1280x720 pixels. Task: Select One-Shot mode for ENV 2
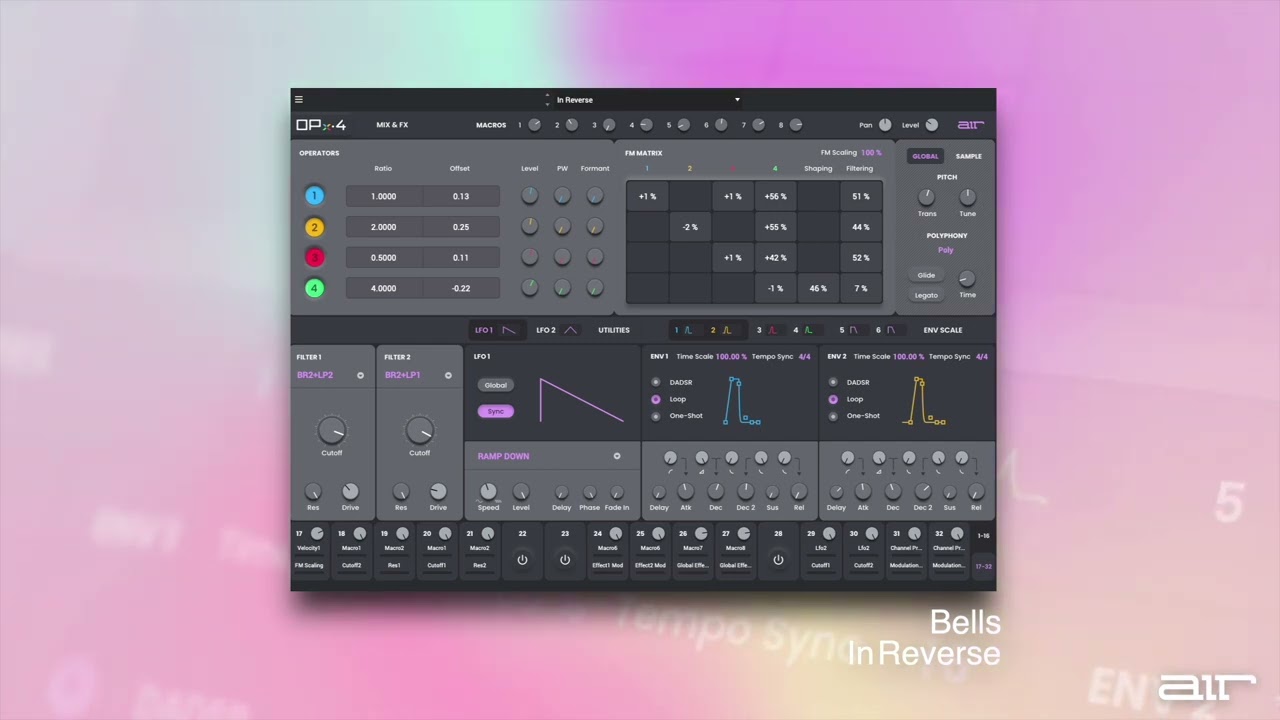pos(833,416)
